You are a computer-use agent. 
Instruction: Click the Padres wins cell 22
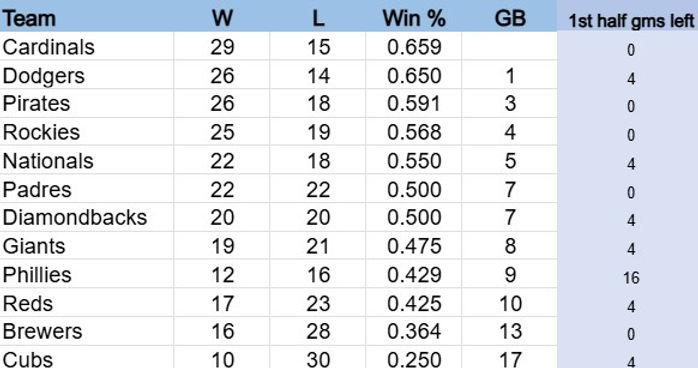pos(222,190)
